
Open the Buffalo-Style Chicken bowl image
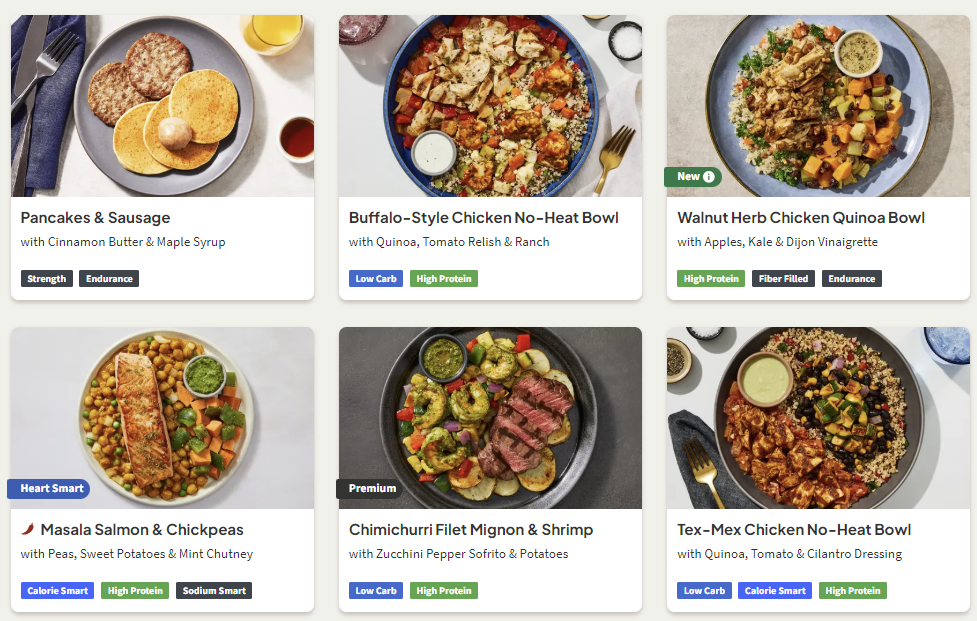coord(490,106)
